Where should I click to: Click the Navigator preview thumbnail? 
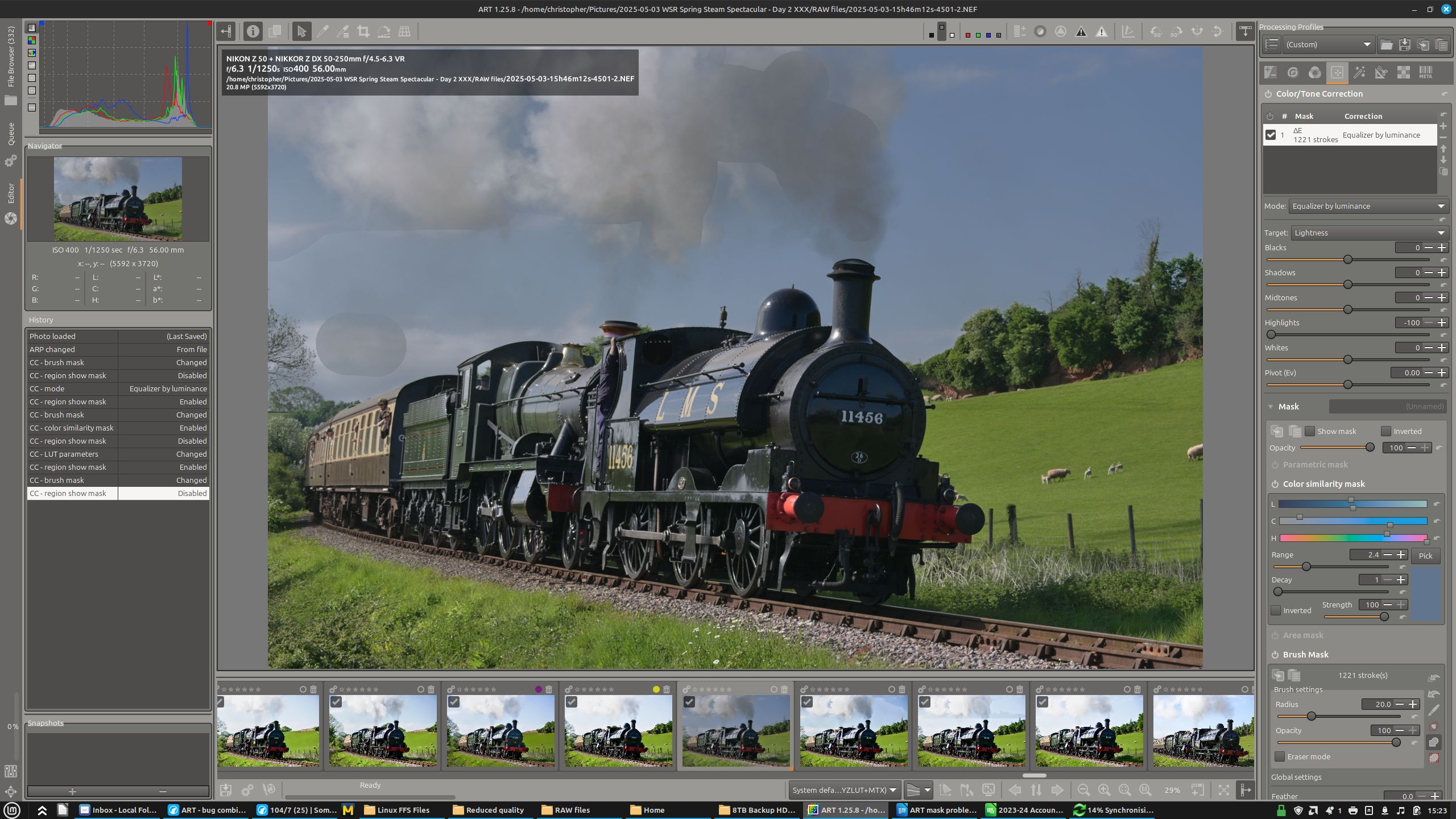tap(118, 199)
